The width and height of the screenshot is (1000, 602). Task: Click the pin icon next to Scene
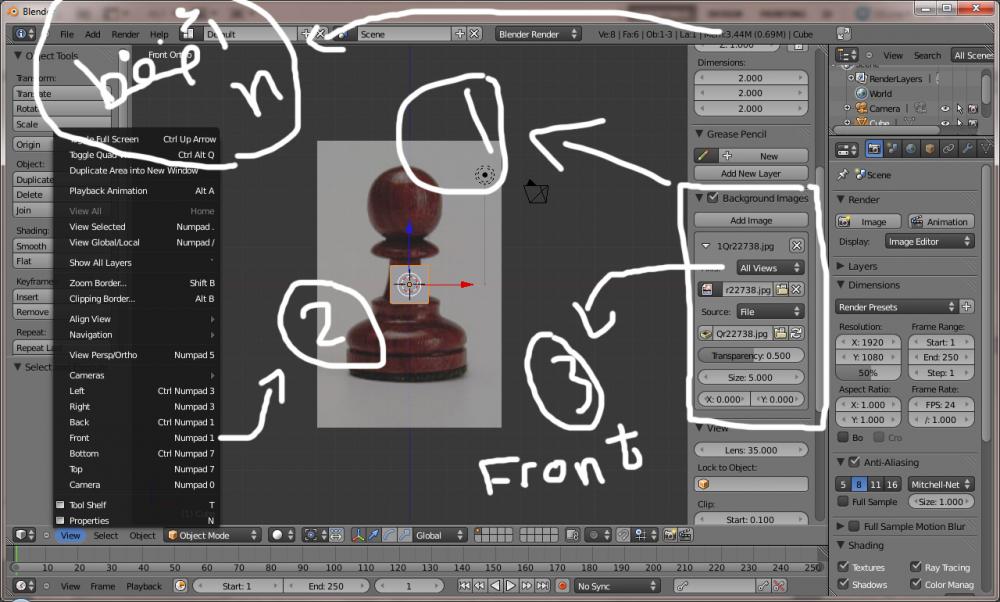[x=843, y=174]
